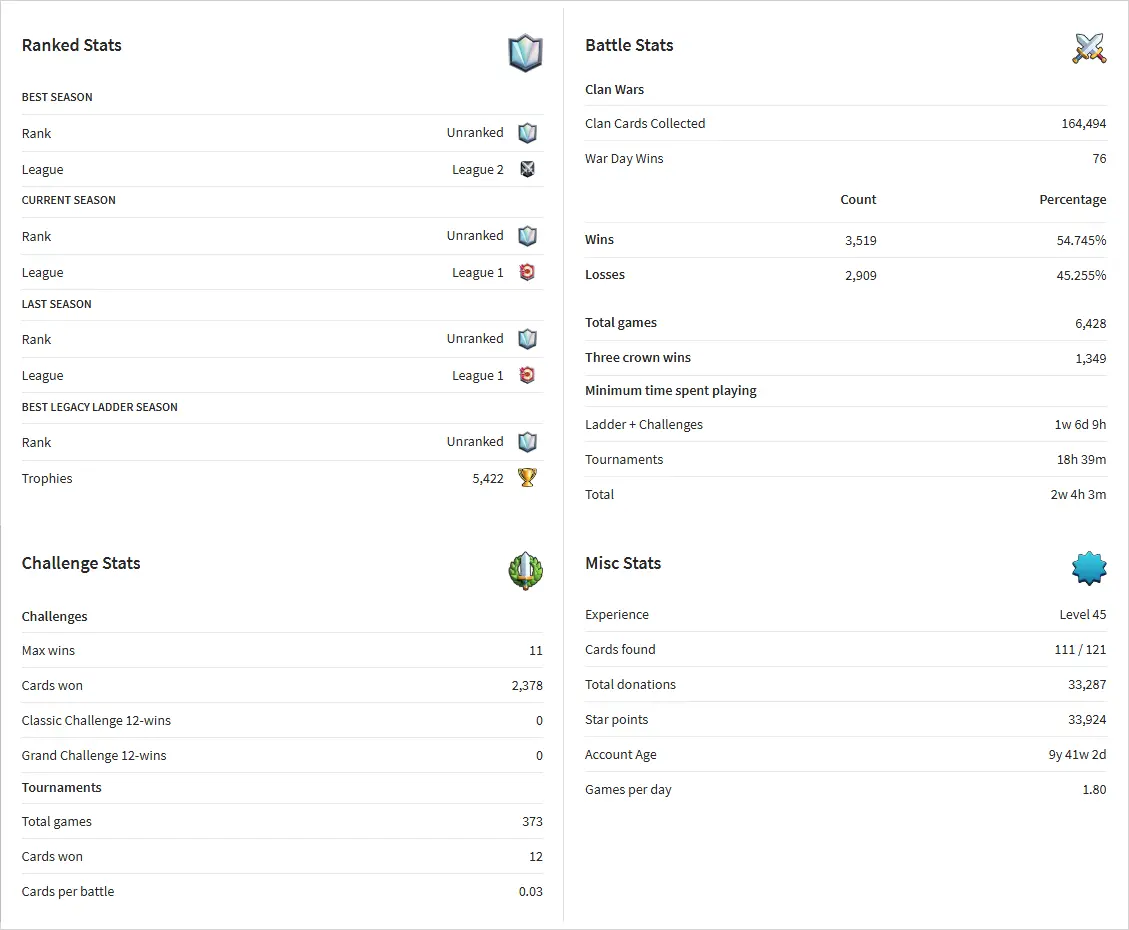
Task: Click the Misc Stats blue badge icon
Action: (1089, 568)
